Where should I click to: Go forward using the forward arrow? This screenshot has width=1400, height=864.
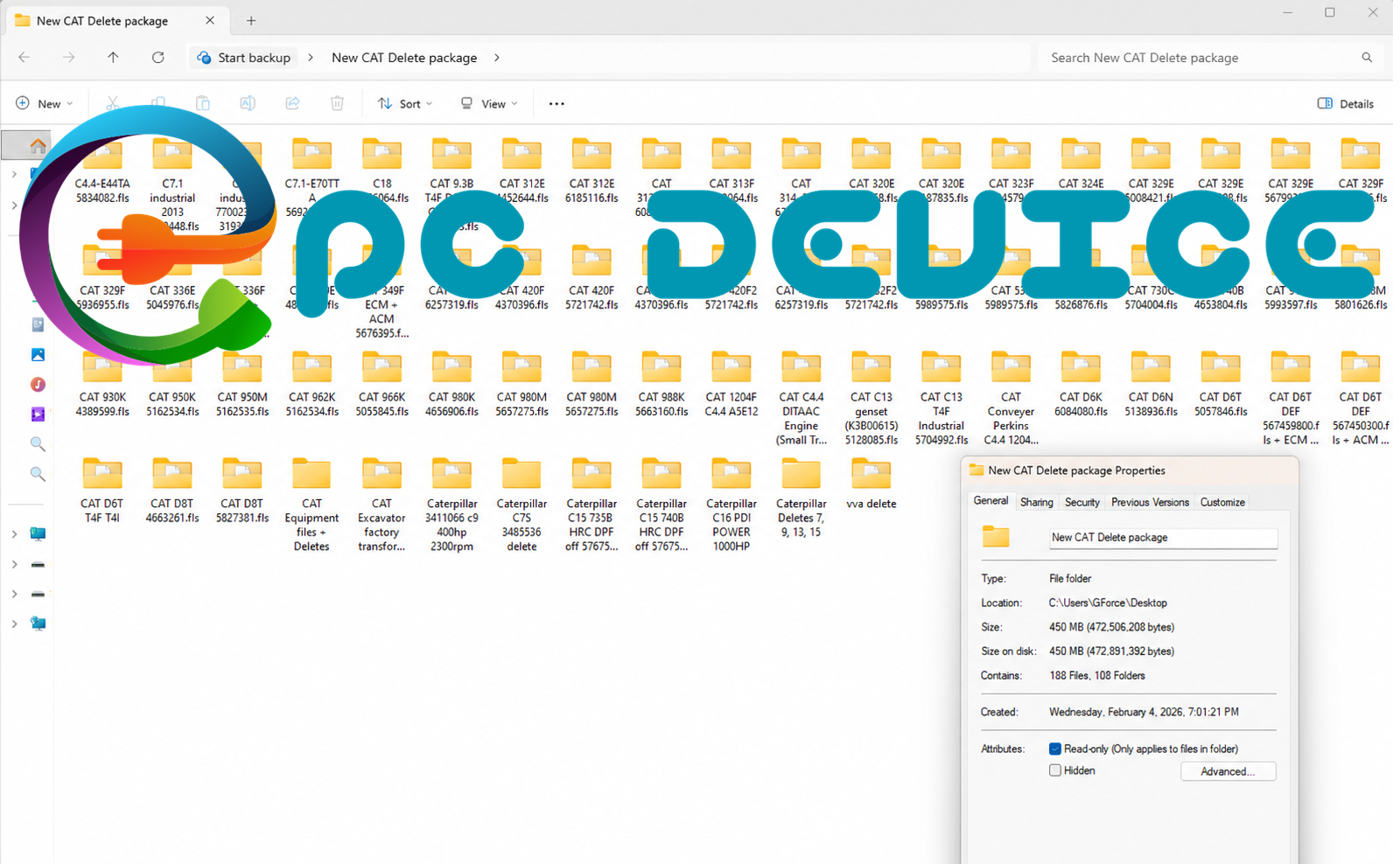(69, 58)
